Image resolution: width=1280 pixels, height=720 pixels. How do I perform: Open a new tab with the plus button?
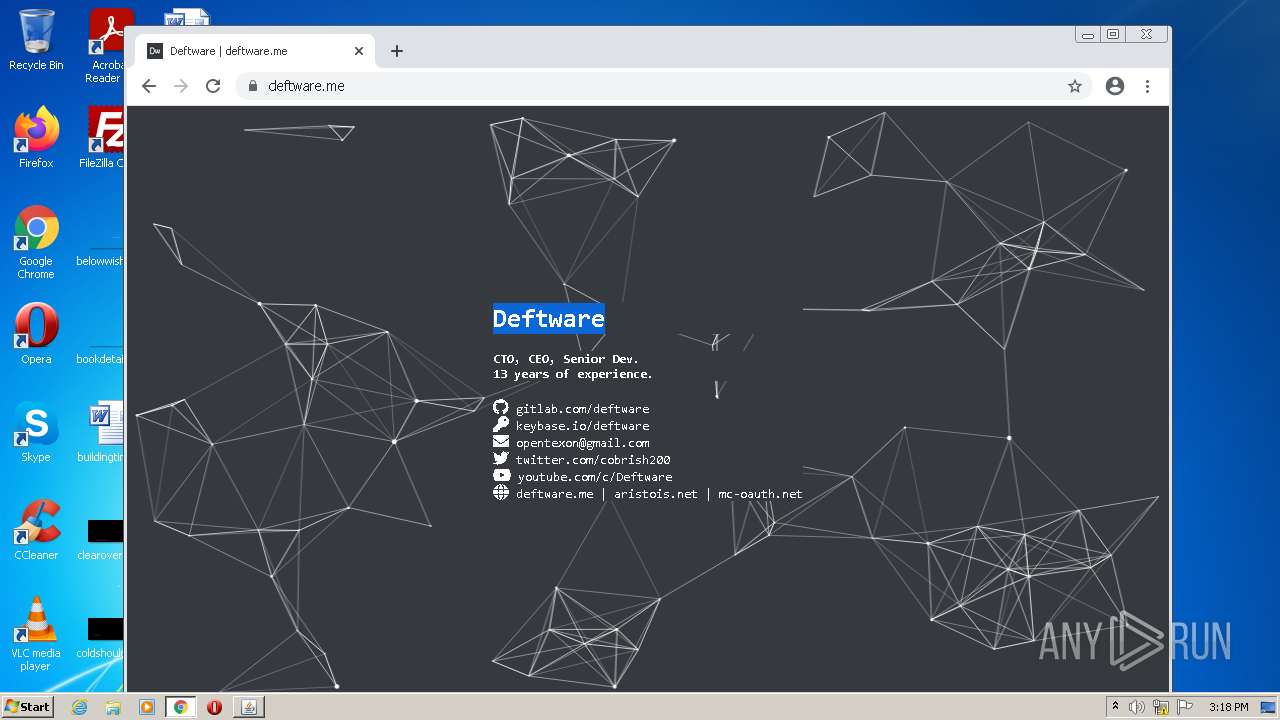tap(397, 51)
